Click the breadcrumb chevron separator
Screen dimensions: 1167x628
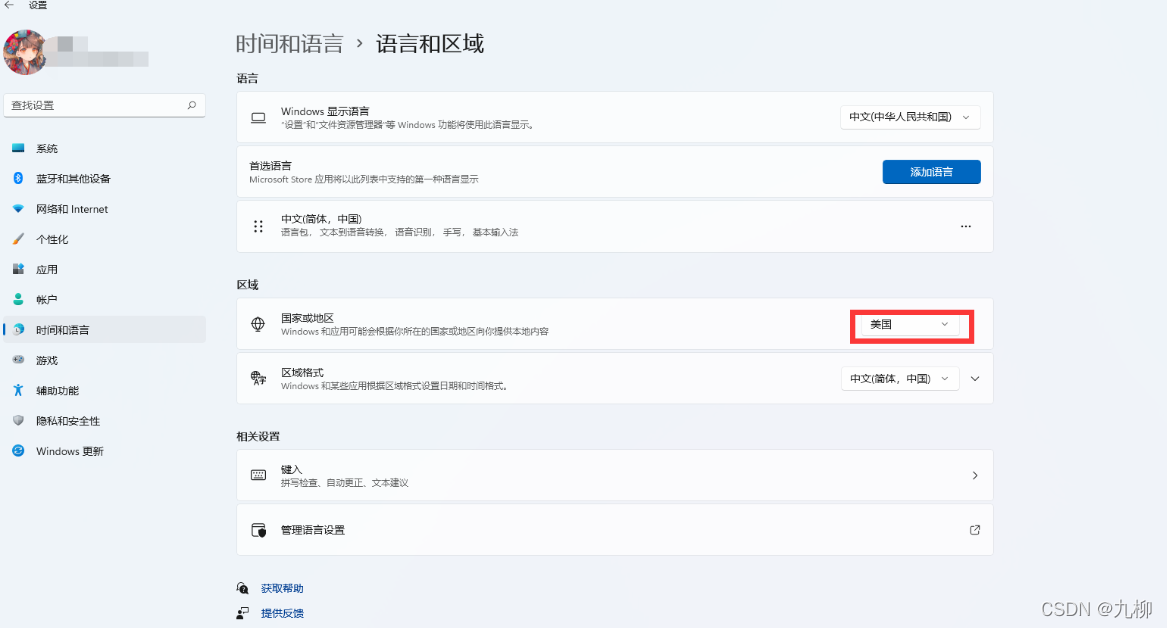(x=359, y=44)
